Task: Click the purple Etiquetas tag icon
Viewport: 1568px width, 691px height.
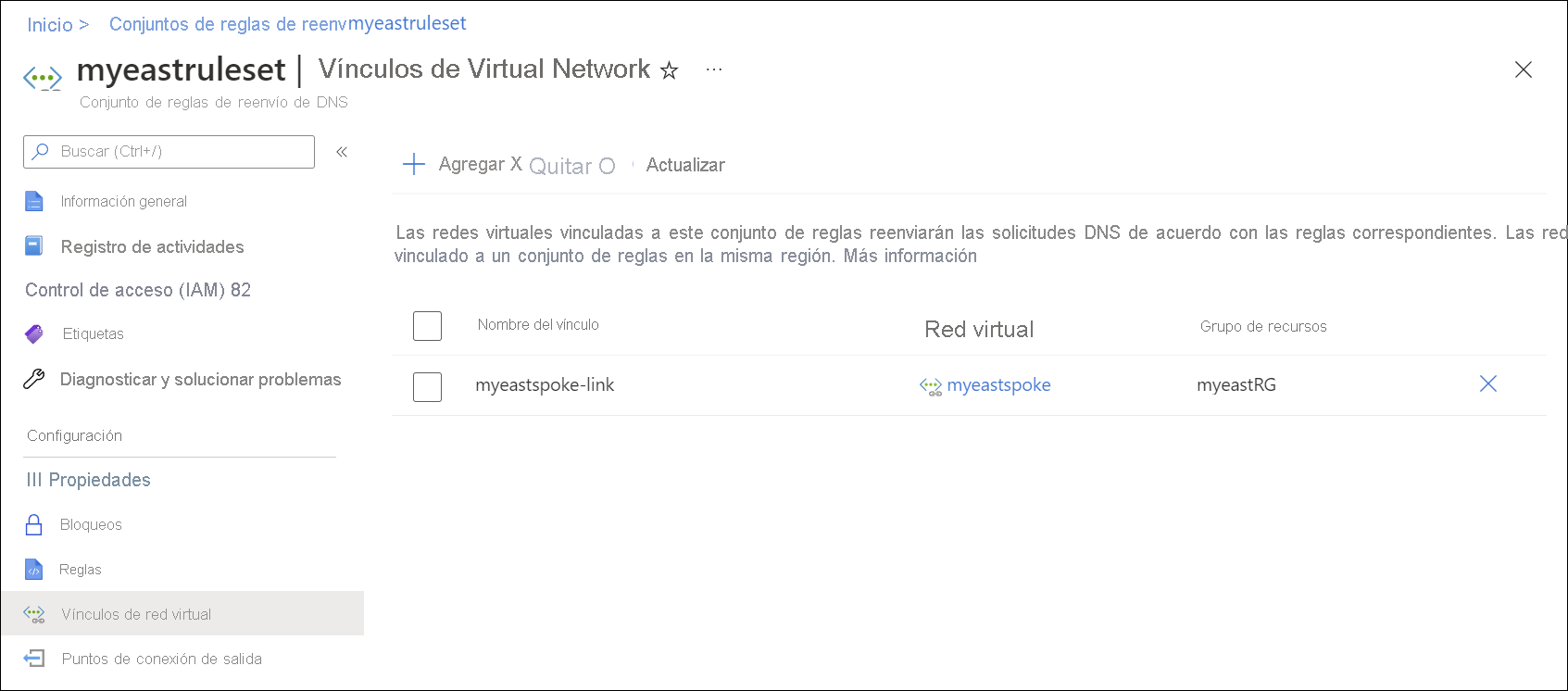Action: click(34, 333)
